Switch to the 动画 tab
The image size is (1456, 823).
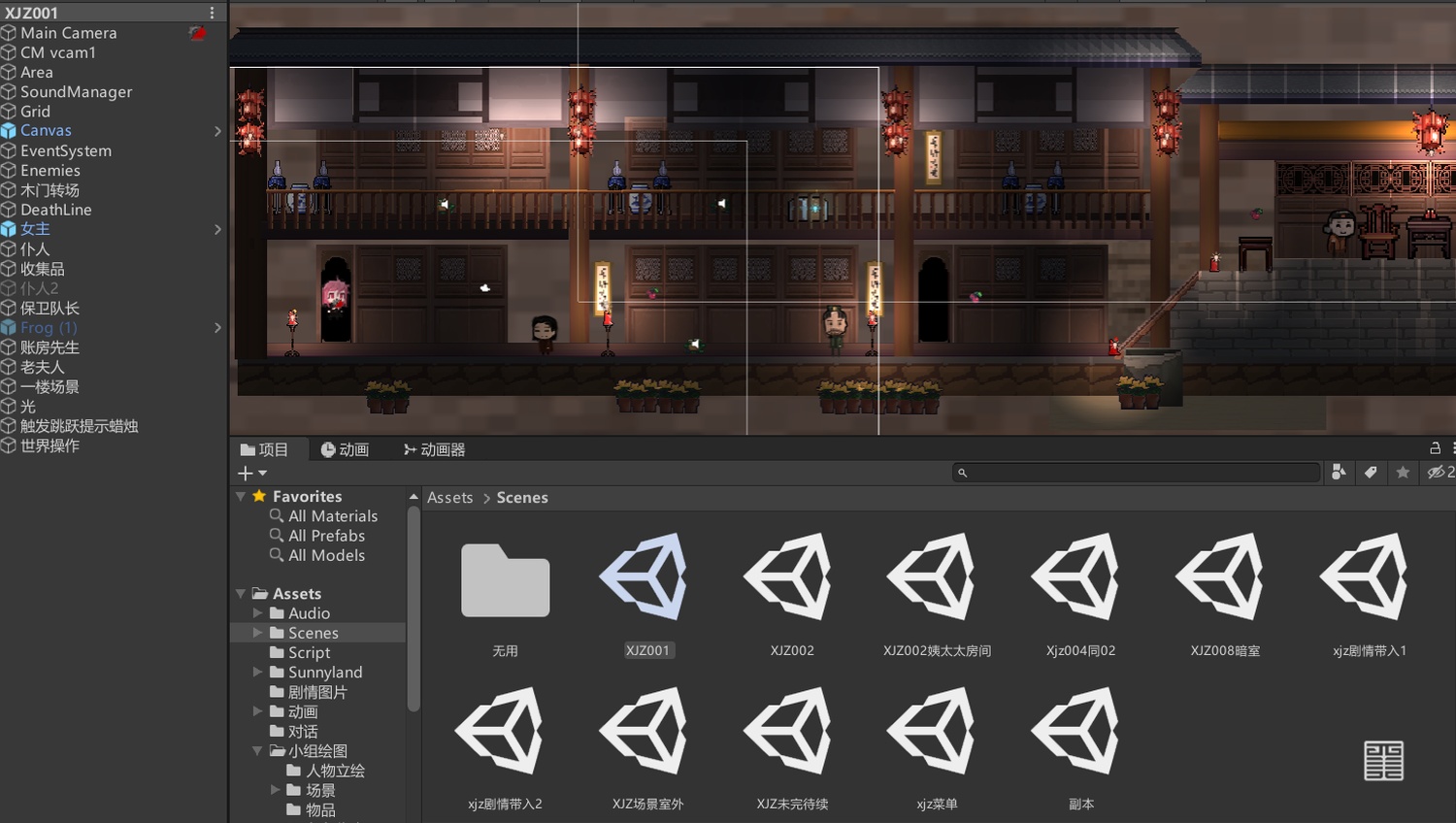345,449
